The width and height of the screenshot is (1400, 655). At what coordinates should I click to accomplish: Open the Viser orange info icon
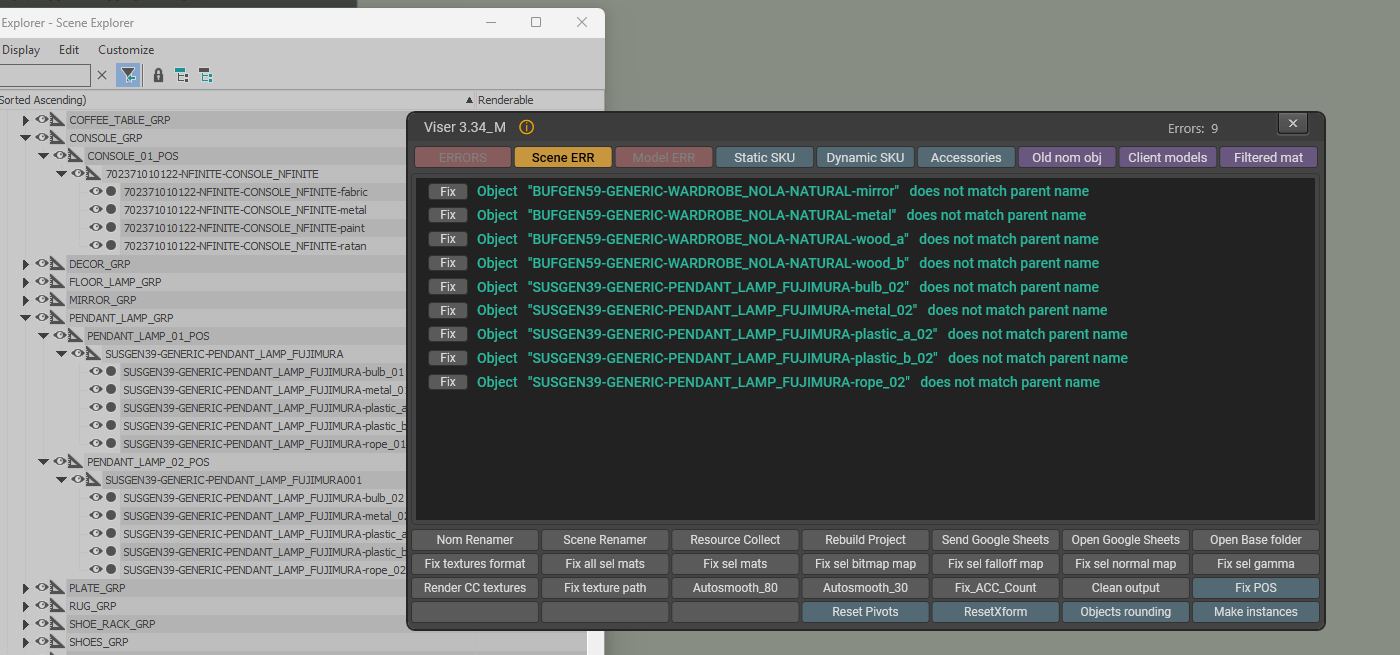(526, 127)
